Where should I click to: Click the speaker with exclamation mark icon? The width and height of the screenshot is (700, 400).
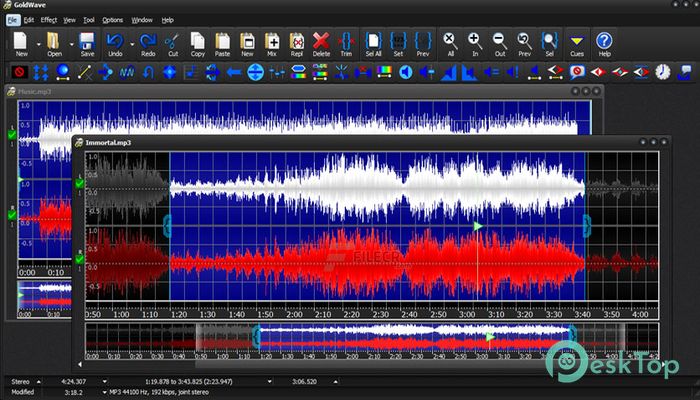click(x=512, y=72)
